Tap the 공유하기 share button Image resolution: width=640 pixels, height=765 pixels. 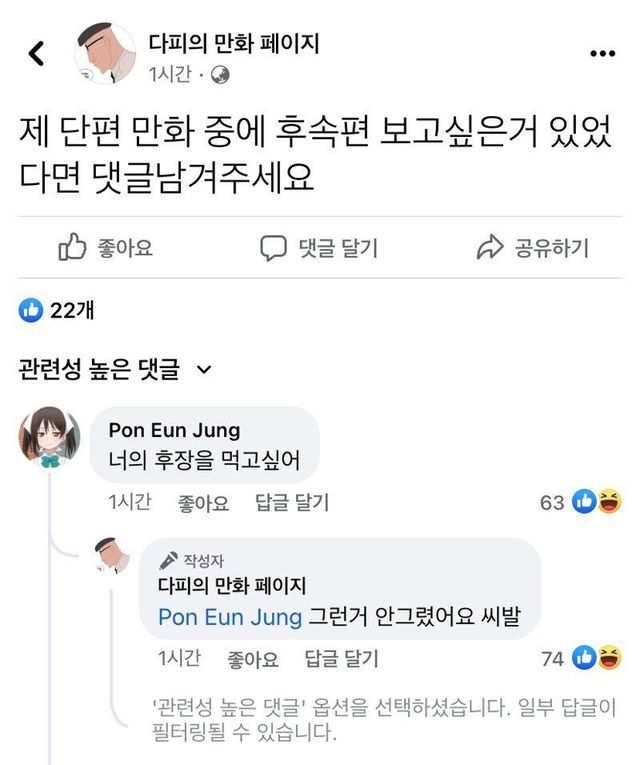533,248
